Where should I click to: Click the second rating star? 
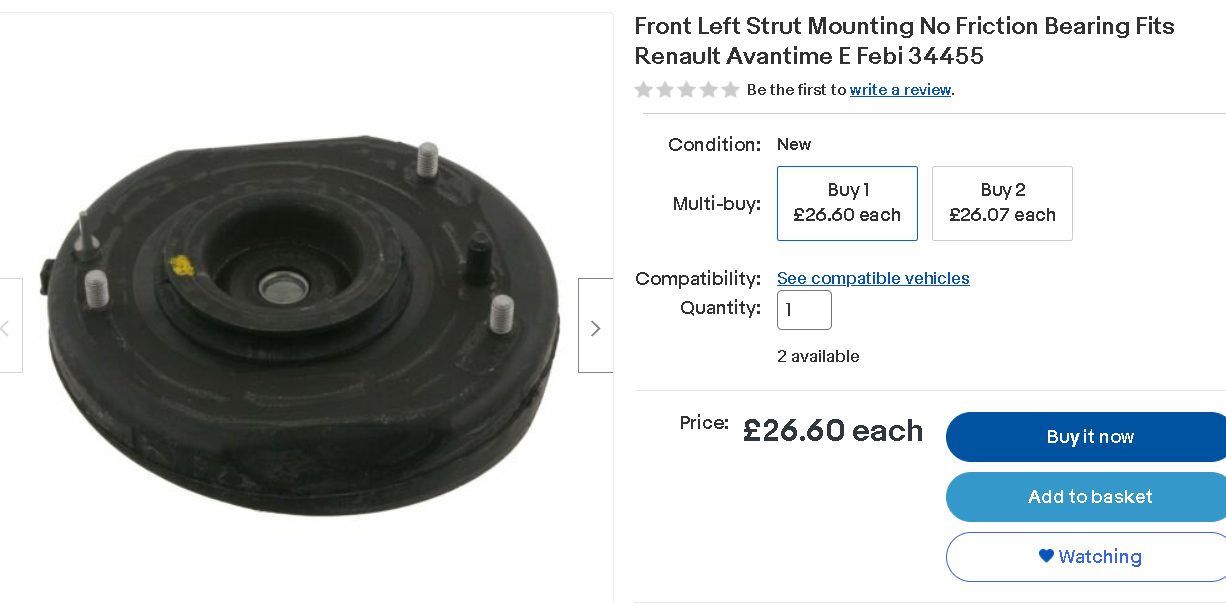click(665, 90)
